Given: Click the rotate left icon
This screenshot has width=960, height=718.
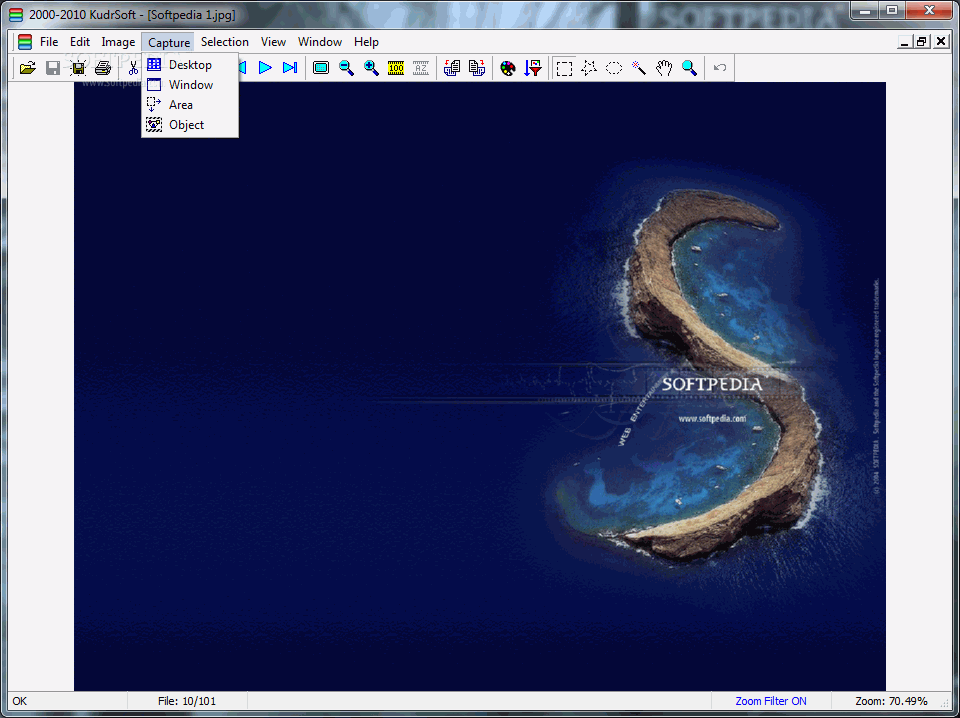Looking at the screenshot, I should pyautogui.click(x=452, y=68).
